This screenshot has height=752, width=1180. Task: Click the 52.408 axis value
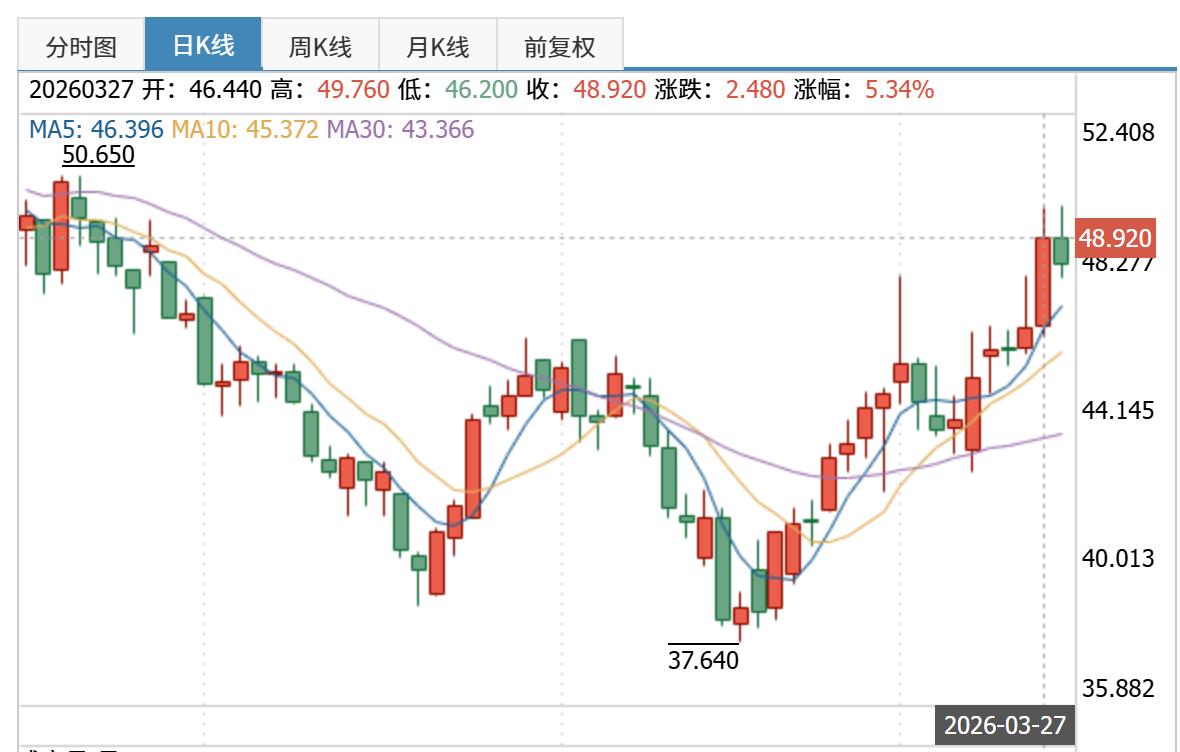tap(1118, 132)
